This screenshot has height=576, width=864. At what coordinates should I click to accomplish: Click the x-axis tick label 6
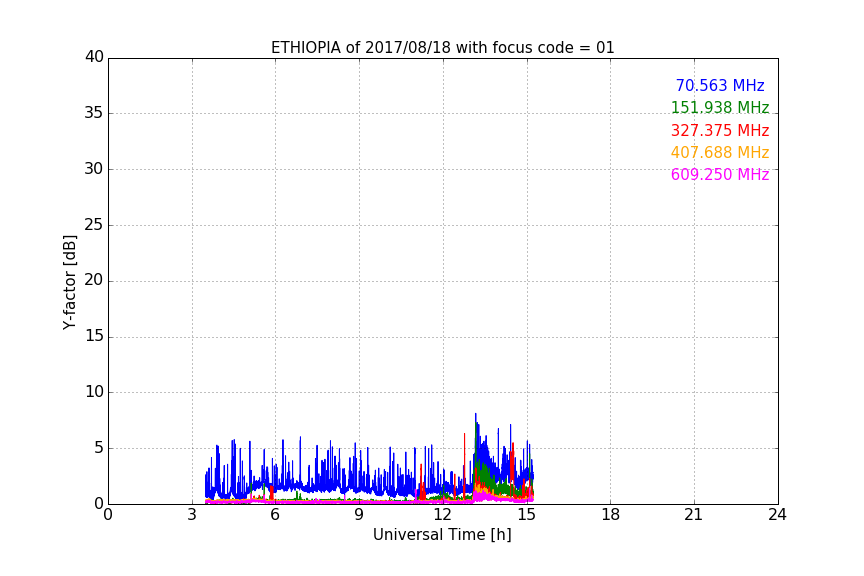(x=275, y=515)
